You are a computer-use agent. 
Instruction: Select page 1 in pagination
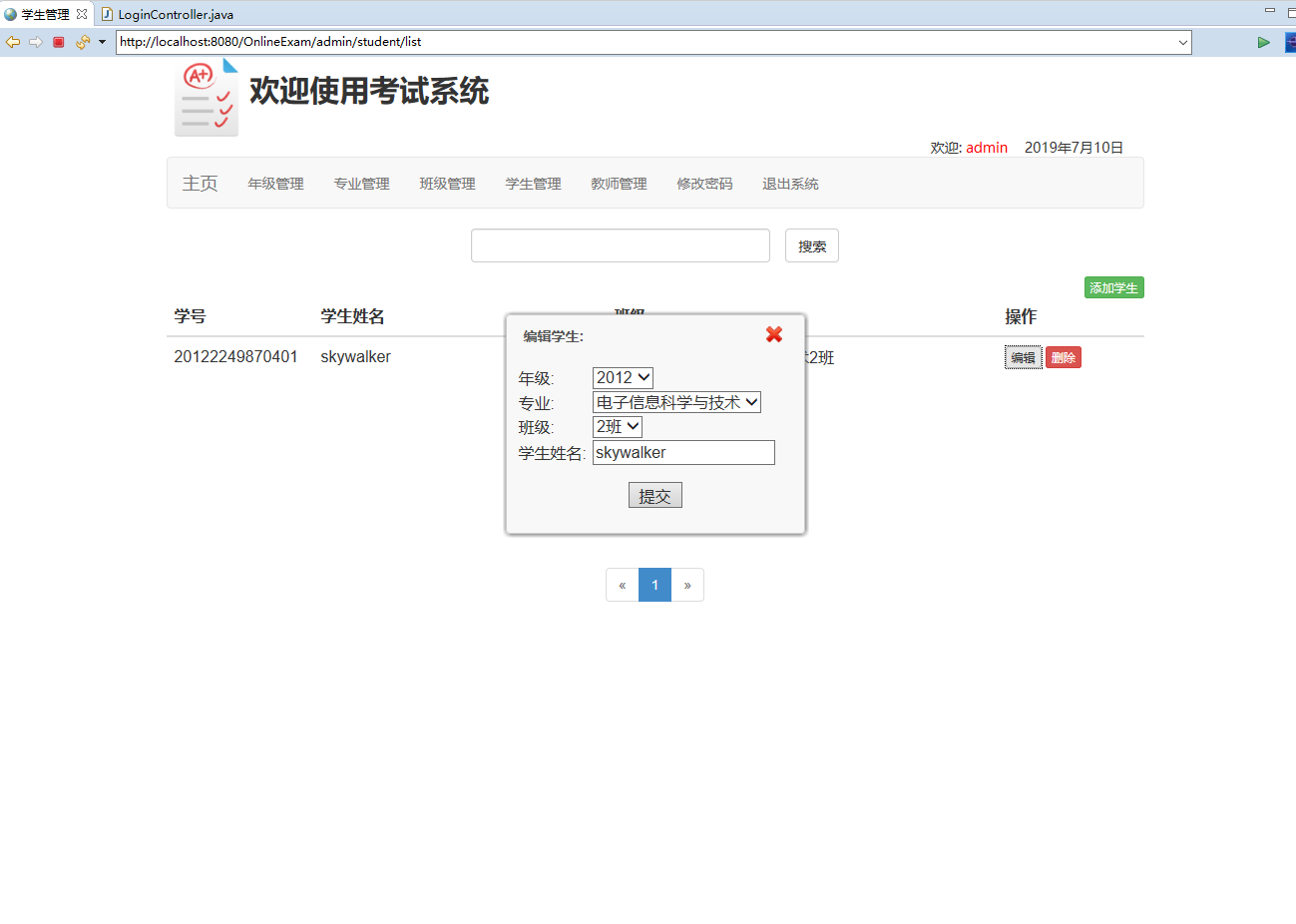(x=654, y=585)
